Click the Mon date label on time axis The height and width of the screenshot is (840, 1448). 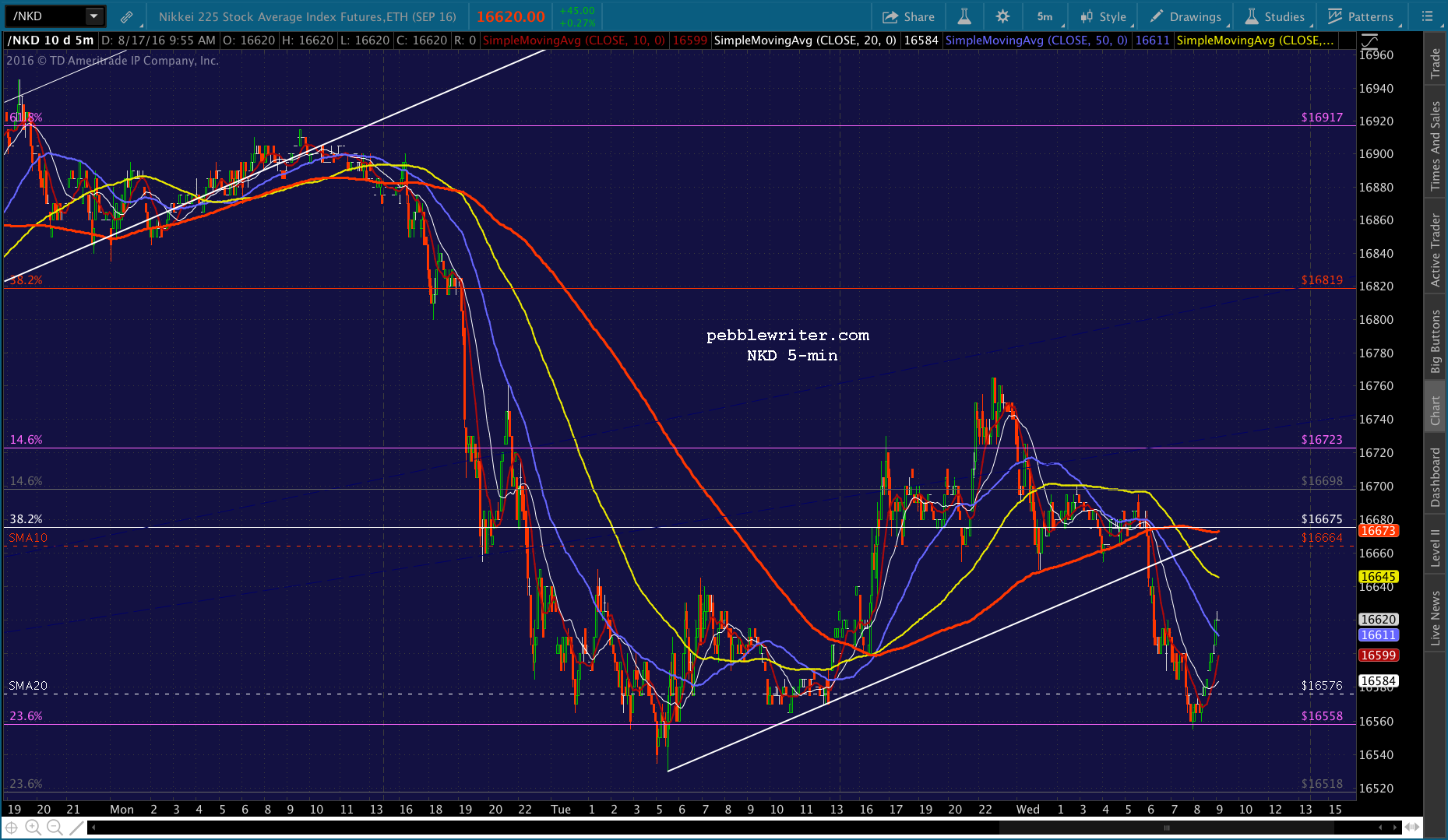[x=122, y=810]
